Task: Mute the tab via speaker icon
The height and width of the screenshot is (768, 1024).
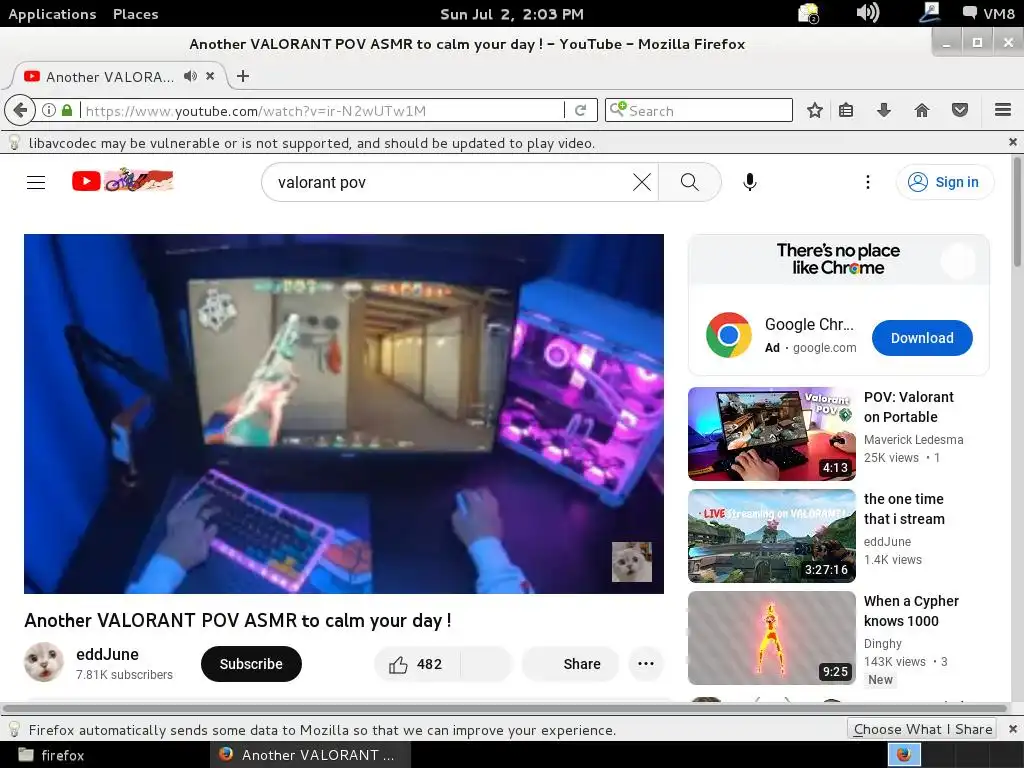Action: tap(190, 76)
